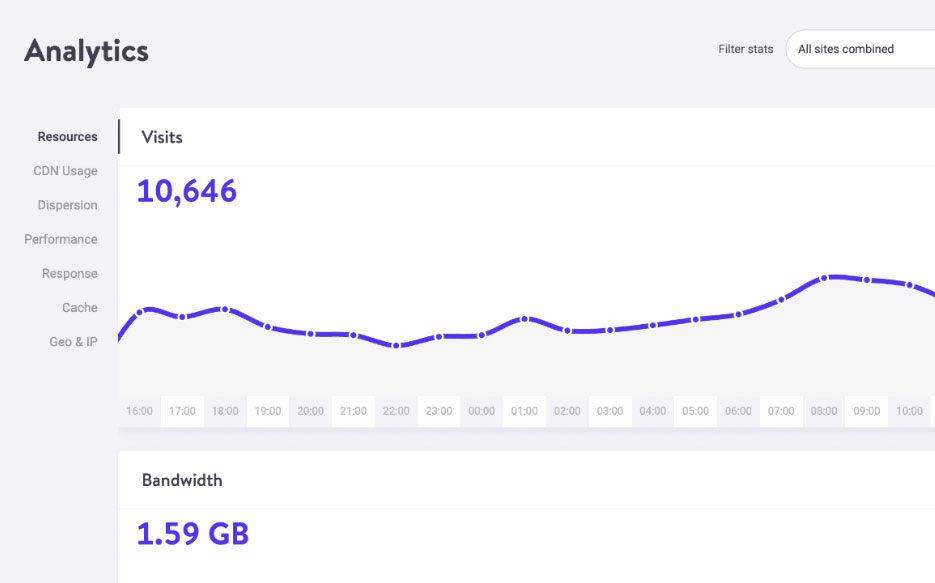Select the 07:00 data point on chart

tap(781, 299)
